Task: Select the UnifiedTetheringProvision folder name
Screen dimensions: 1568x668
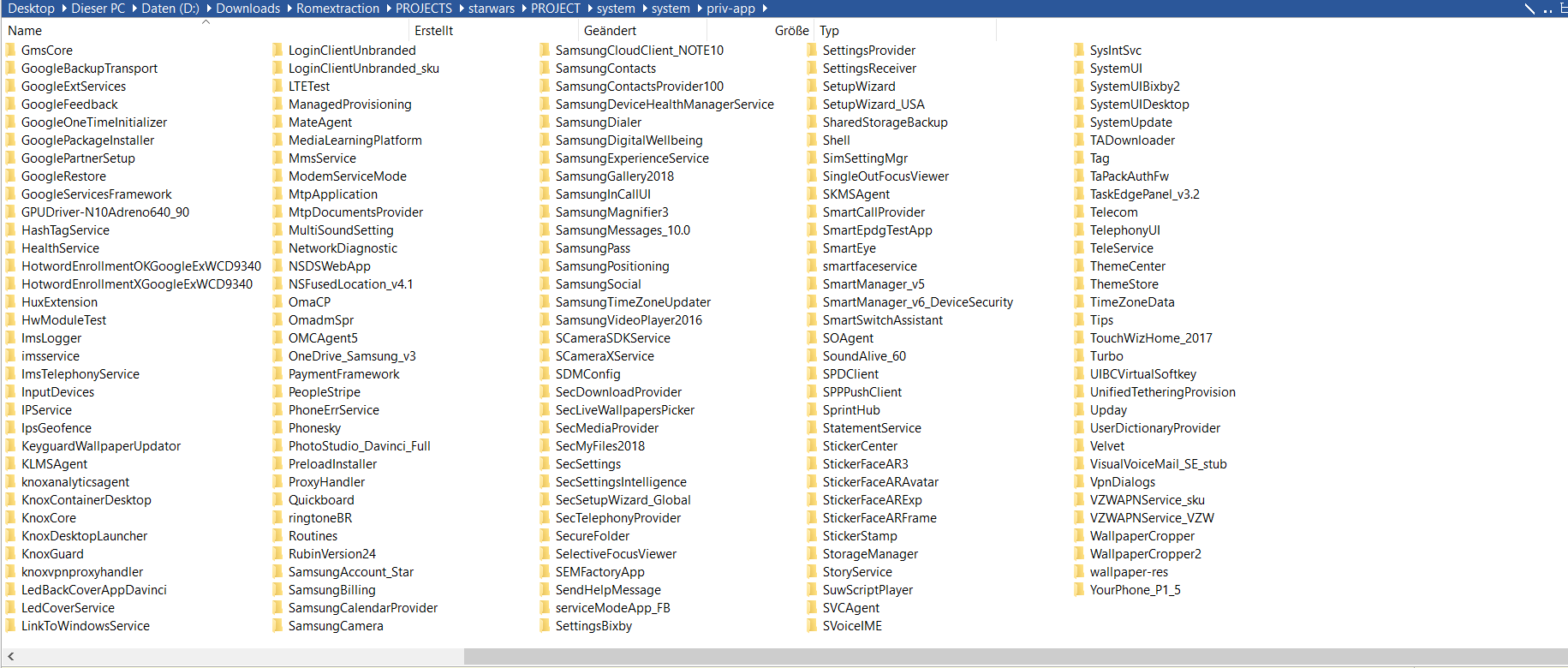Action: click(1163, 391)
